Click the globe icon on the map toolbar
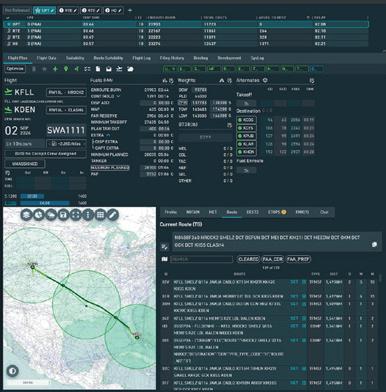 click(39, 215)
